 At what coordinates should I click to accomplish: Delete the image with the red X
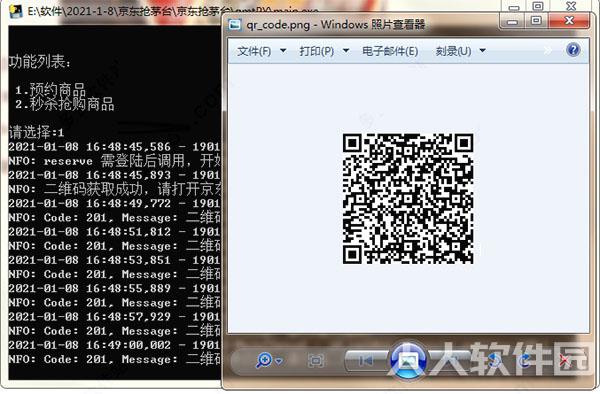pos(566,361)
